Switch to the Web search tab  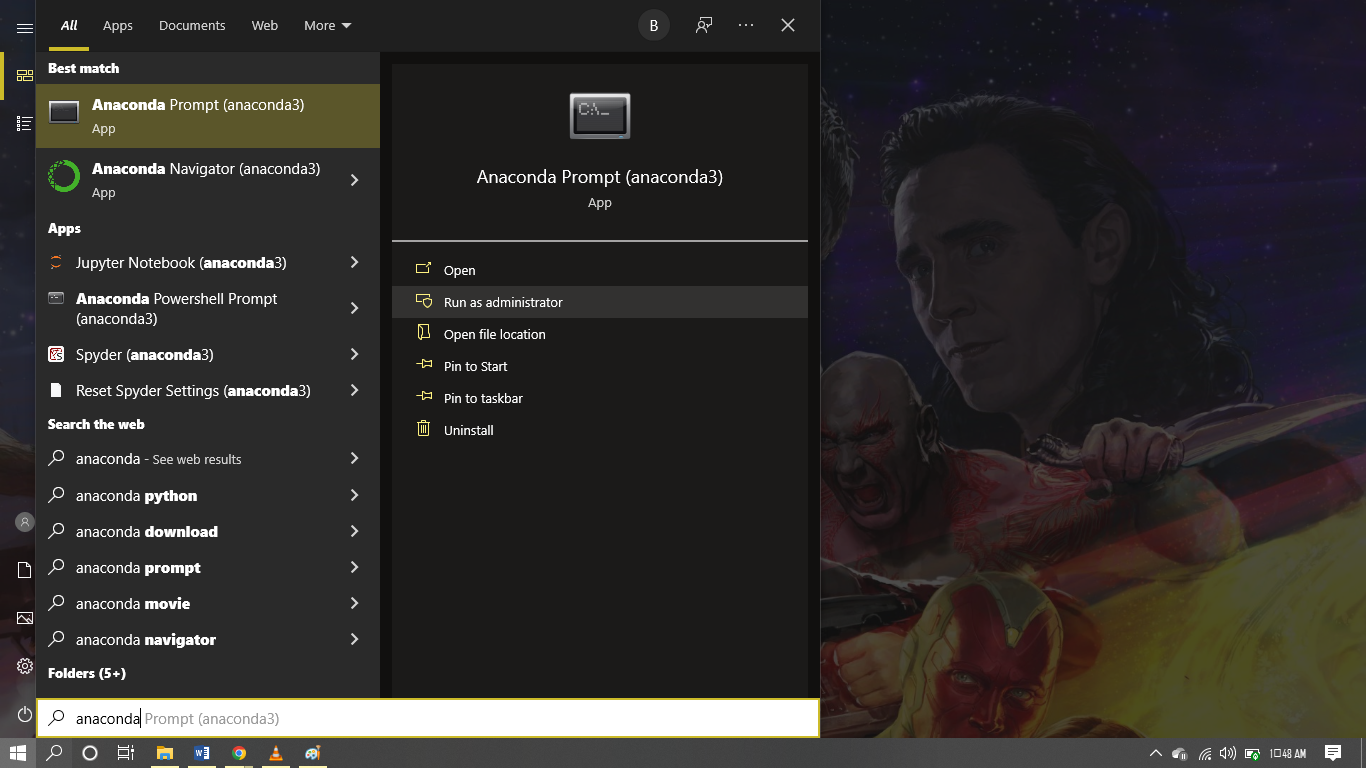(x=265, y=25)
